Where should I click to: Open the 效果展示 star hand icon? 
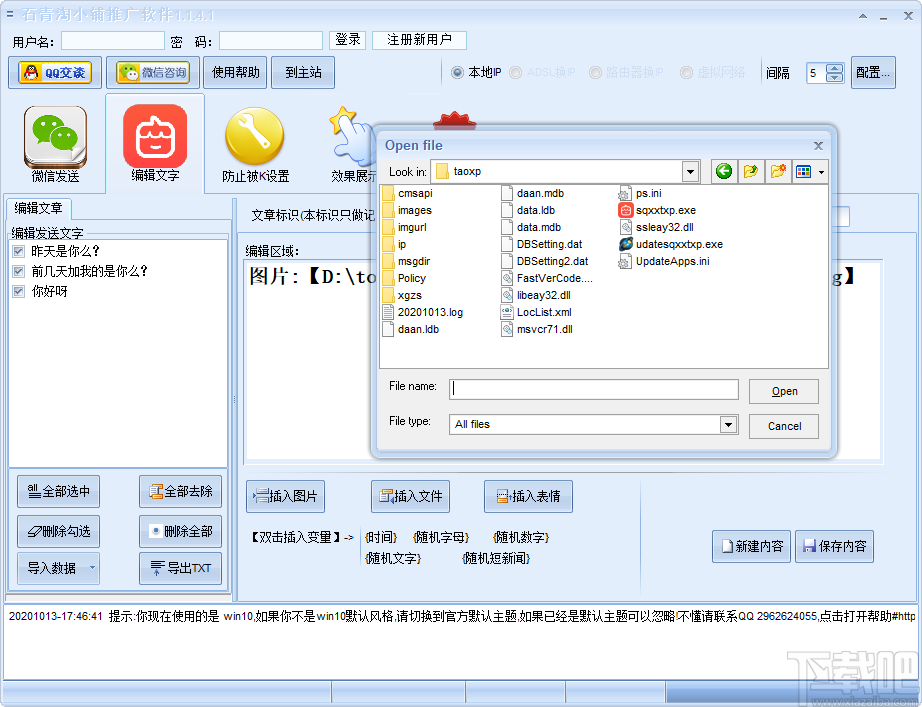point(352,144)
